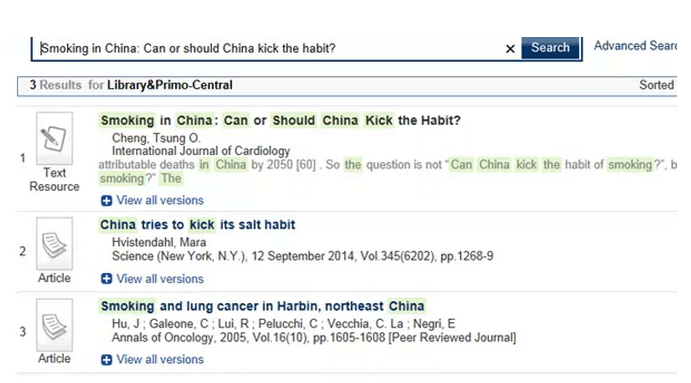Expand versions plus icon under Harbin lung cancer article
The image size is (691, 383).
(x=106, y=360)
